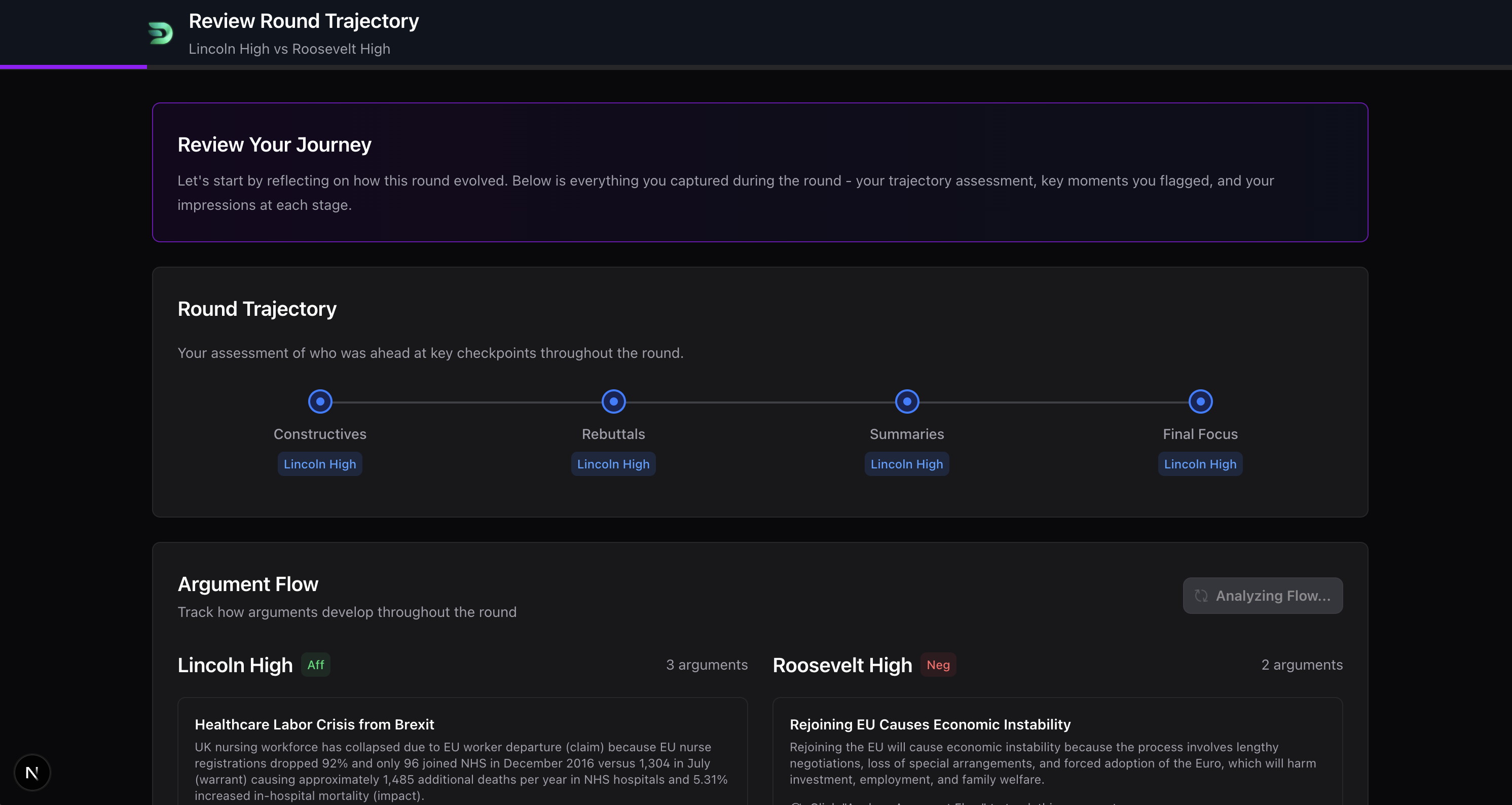Image resolution: width=1512 pixels, height=805 pixels.
Task: Select the Summaries checkpoint marker
Action: pos(907,401)
